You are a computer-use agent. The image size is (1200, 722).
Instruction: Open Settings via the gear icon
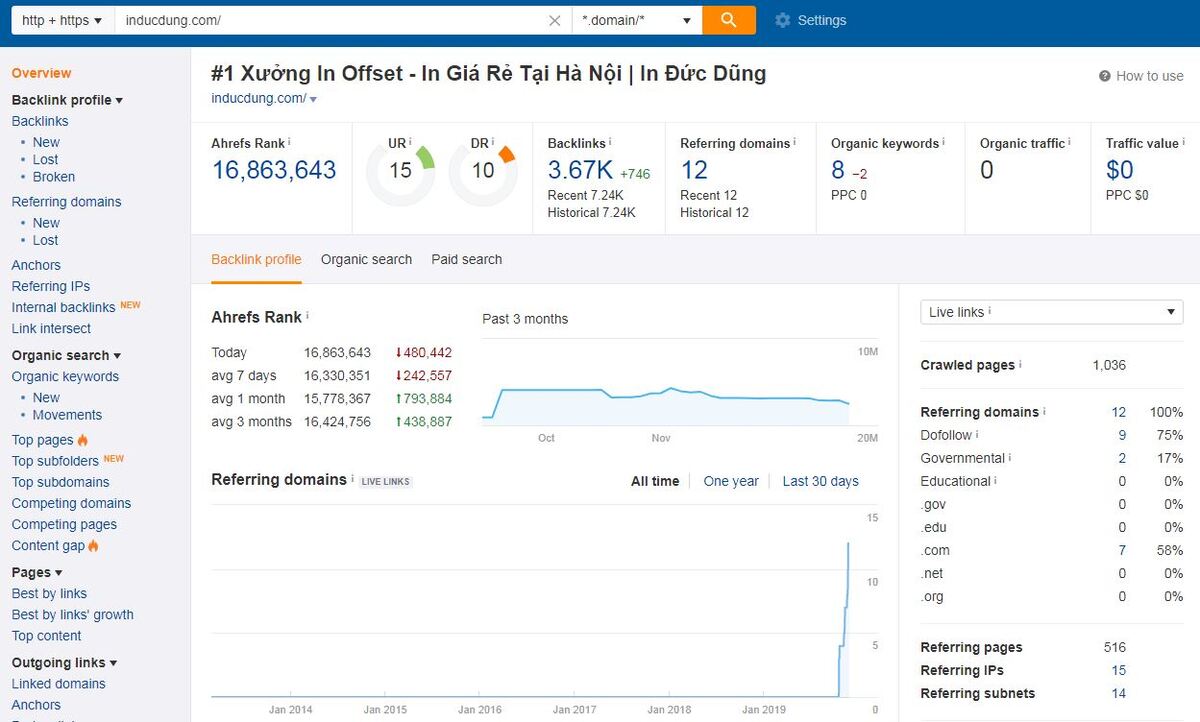pyautogui.click(x=782, y=20)
